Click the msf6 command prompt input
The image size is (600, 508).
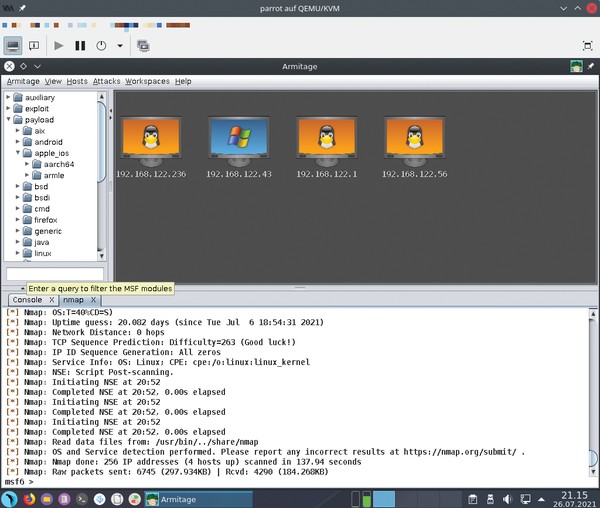click(x=298, y=482)
